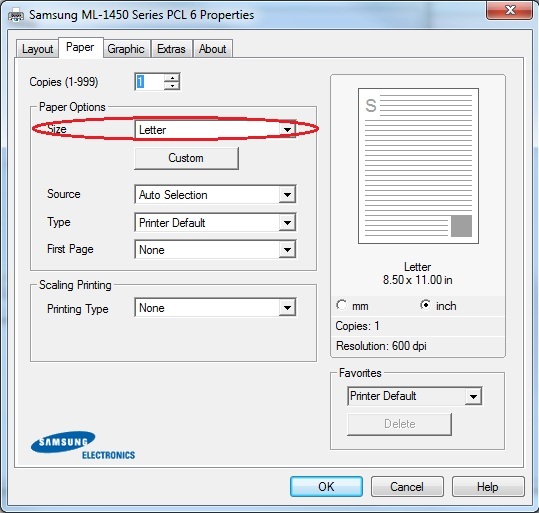Open the Printing Type scaling dropdown

tap(215, 307)
